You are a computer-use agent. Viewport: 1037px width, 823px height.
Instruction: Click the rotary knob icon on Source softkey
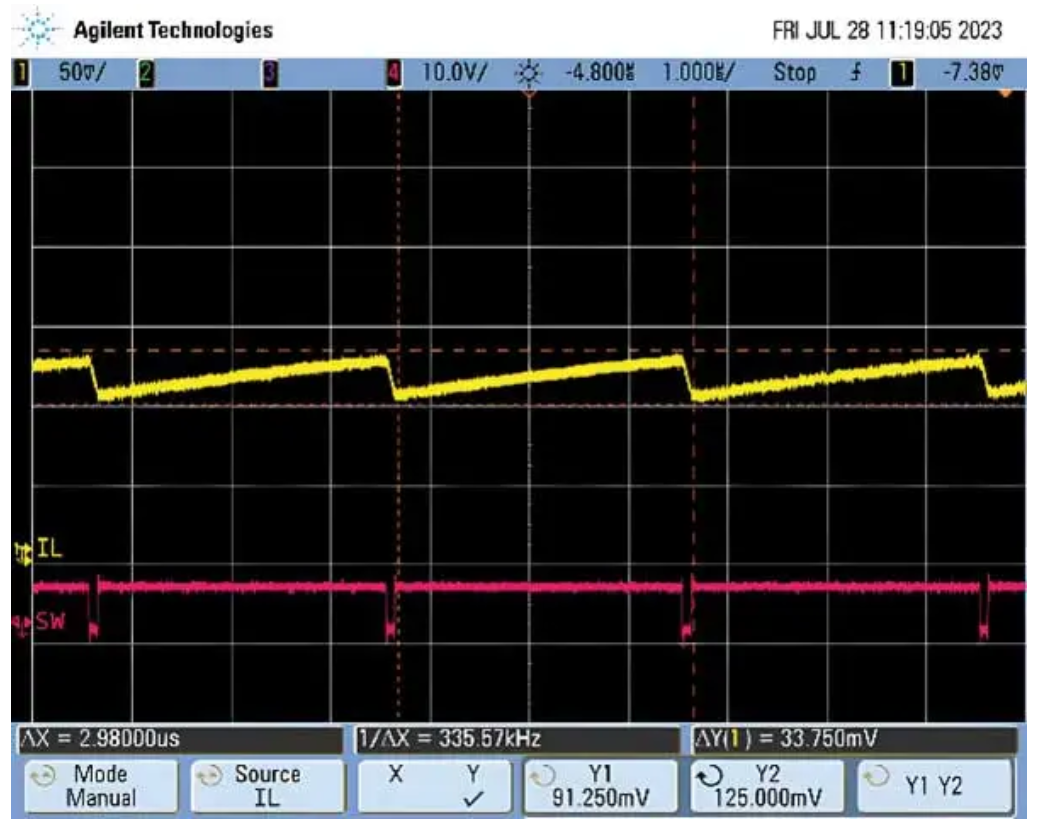coord(210,775)
